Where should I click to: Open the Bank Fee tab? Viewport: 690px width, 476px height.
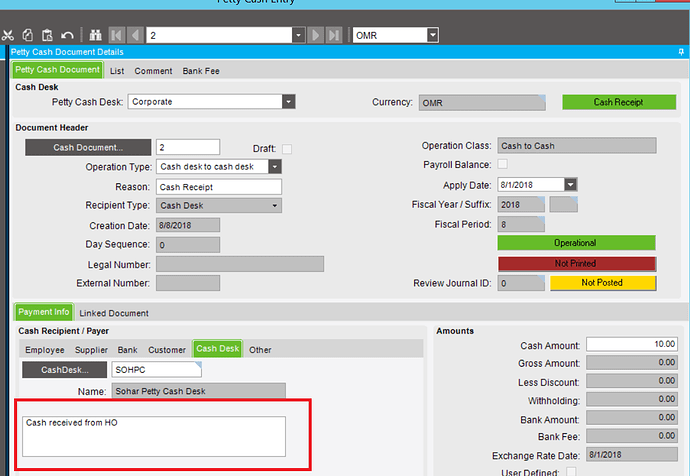(x=201, y=71)
